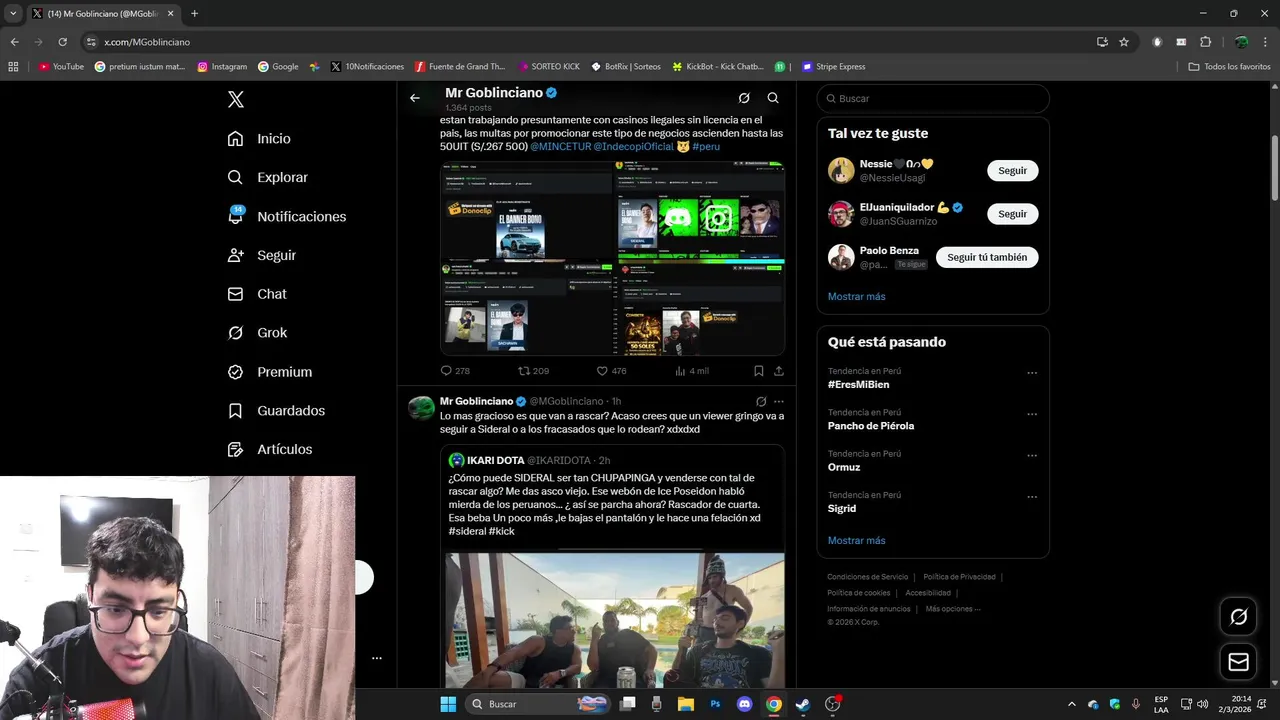Screen dimensions: 1280x720
Task: Open Explorar from the sidebar
Action: click(267, 177)
